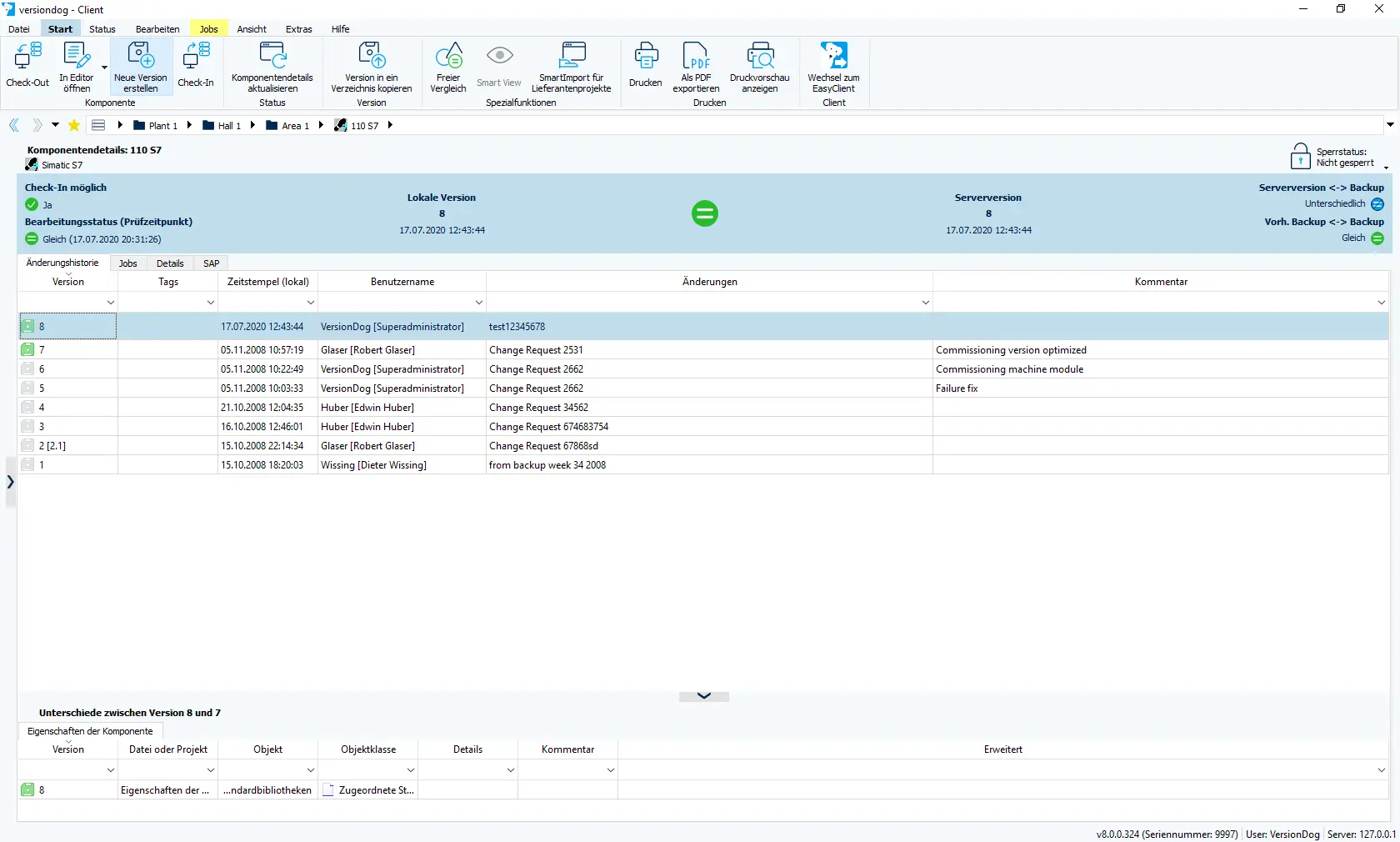Click the navigate back arrow
The image size is (1400, 842).
(14, 125)
